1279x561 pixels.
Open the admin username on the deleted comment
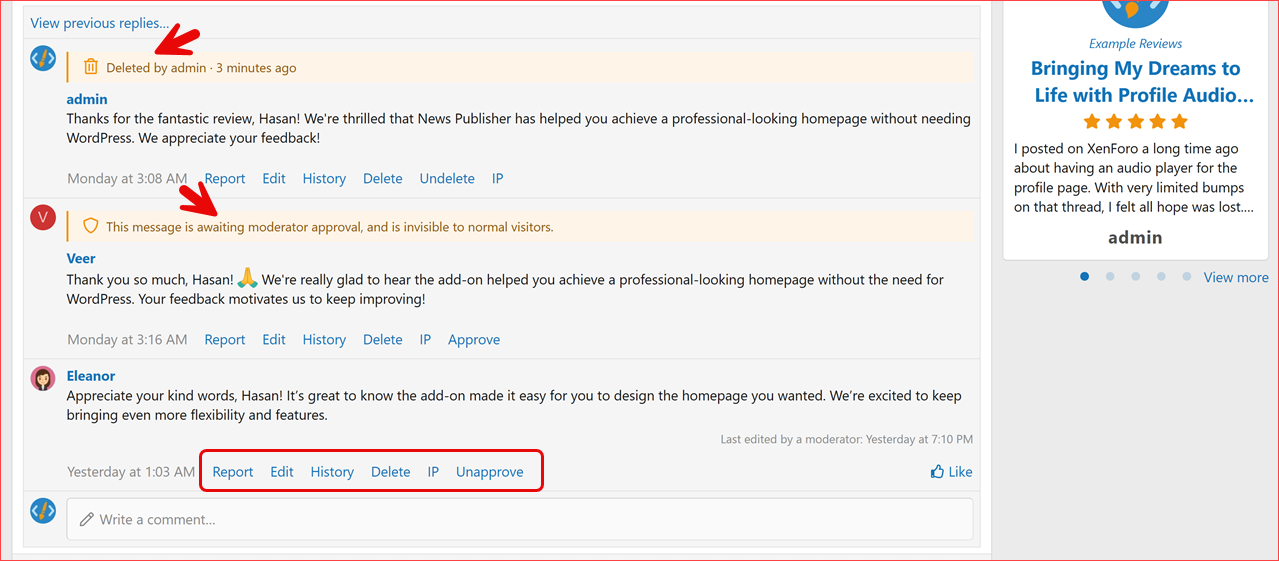tap(87, 99)
